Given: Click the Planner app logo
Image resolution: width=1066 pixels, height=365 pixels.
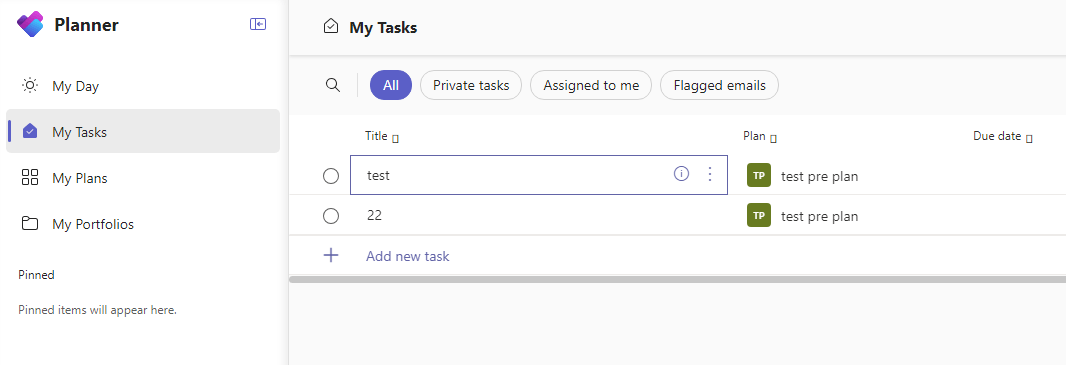Looking at the screenshot, I should (x=30, y=24).
